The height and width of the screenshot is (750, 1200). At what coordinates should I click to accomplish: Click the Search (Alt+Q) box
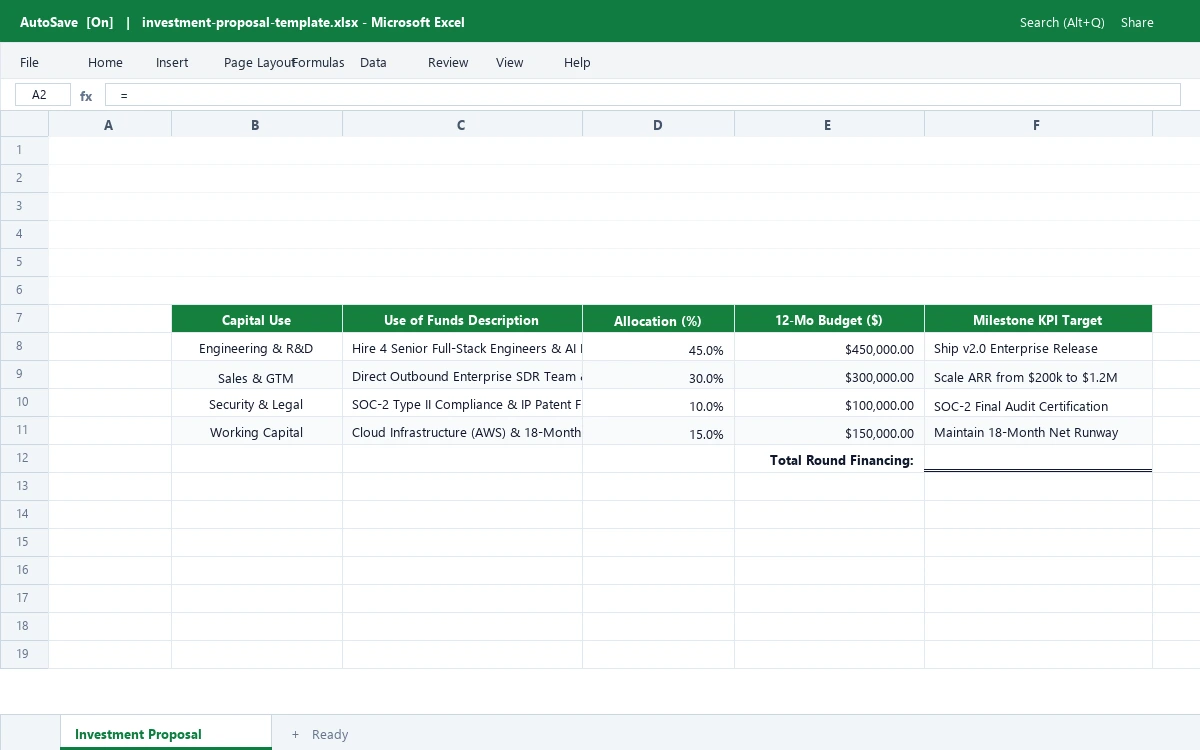1062,22
